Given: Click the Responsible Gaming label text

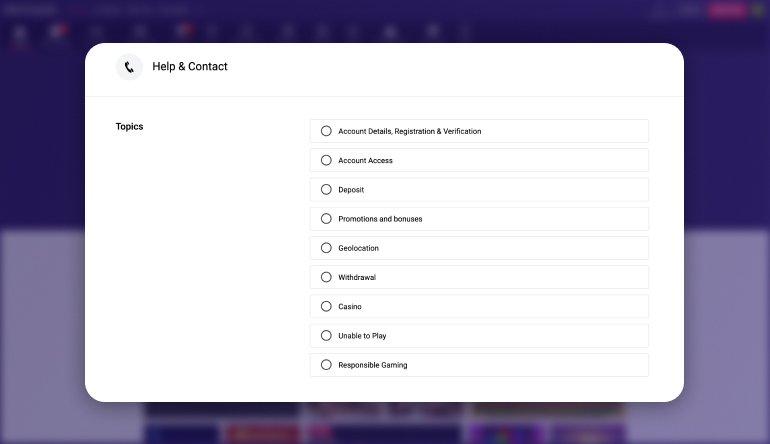Looking at the screenshot, I should tap(373, 365).
